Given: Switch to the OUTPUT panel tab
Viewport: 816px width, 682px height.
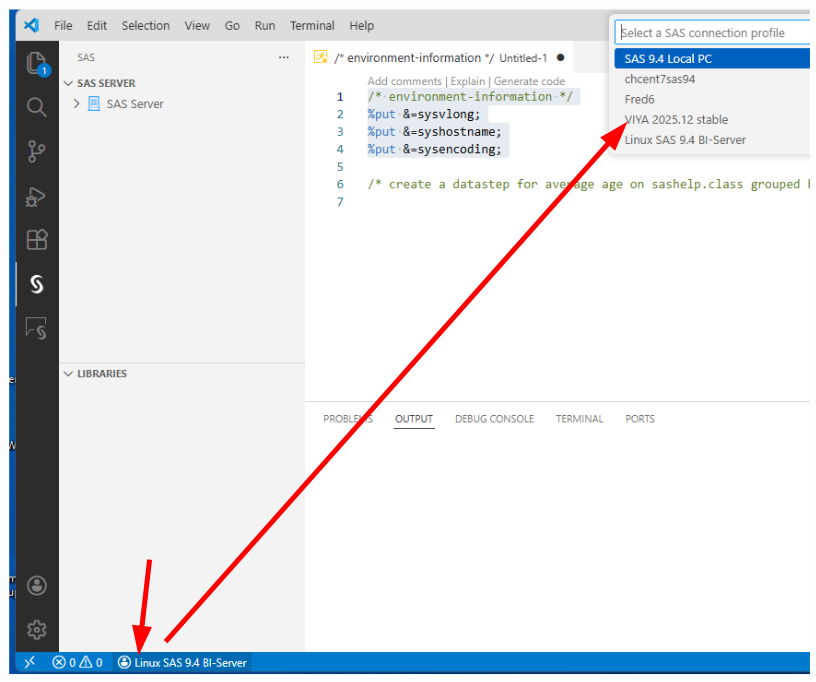Looking at the screenshot, I should [414, 419].
